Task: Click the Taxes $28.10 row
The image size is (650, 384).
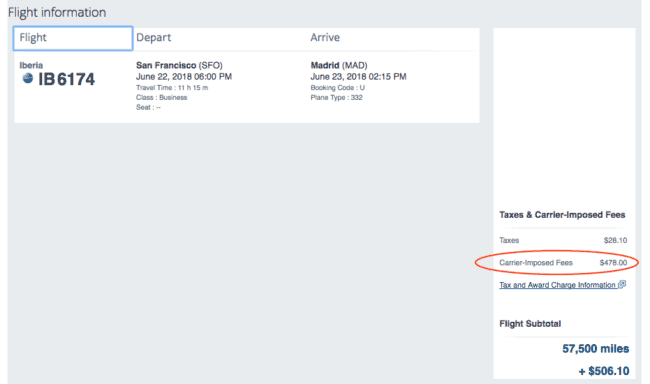Action: pyautogui.click(x=563, y=240)
